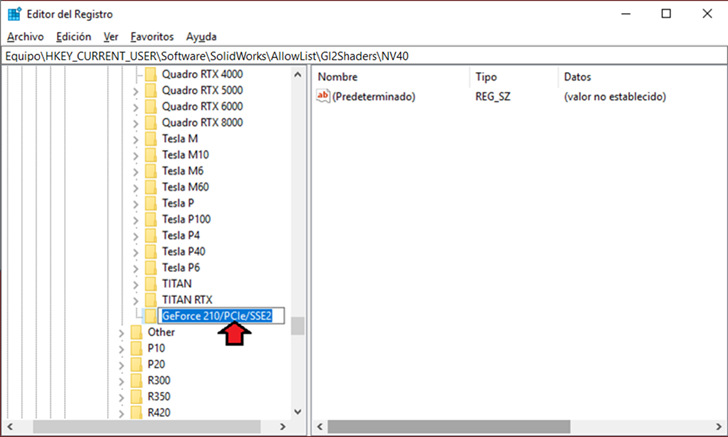Click the Tesla M60 folder icon
This screenshot has height=437, width=728.
150,187
